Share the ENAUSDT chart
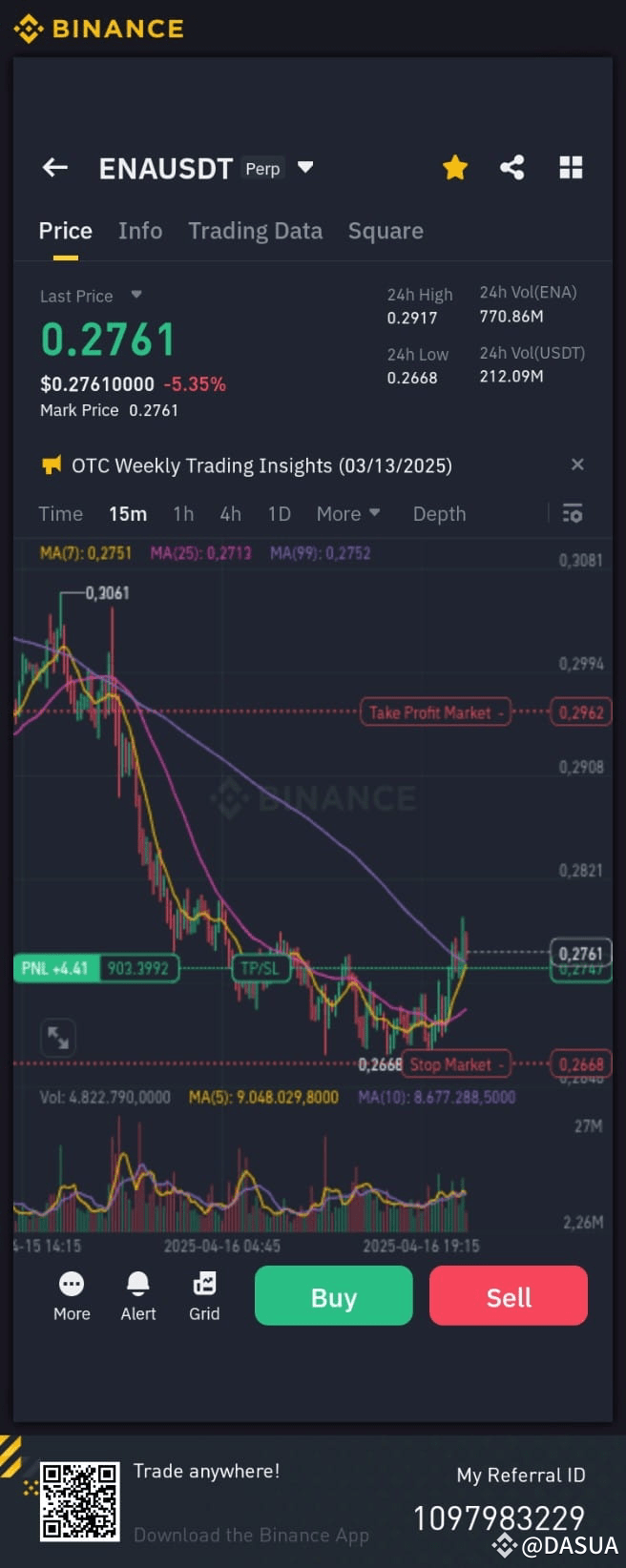The width and height of the screenshot is (626, 1568). tap(512, 168)
